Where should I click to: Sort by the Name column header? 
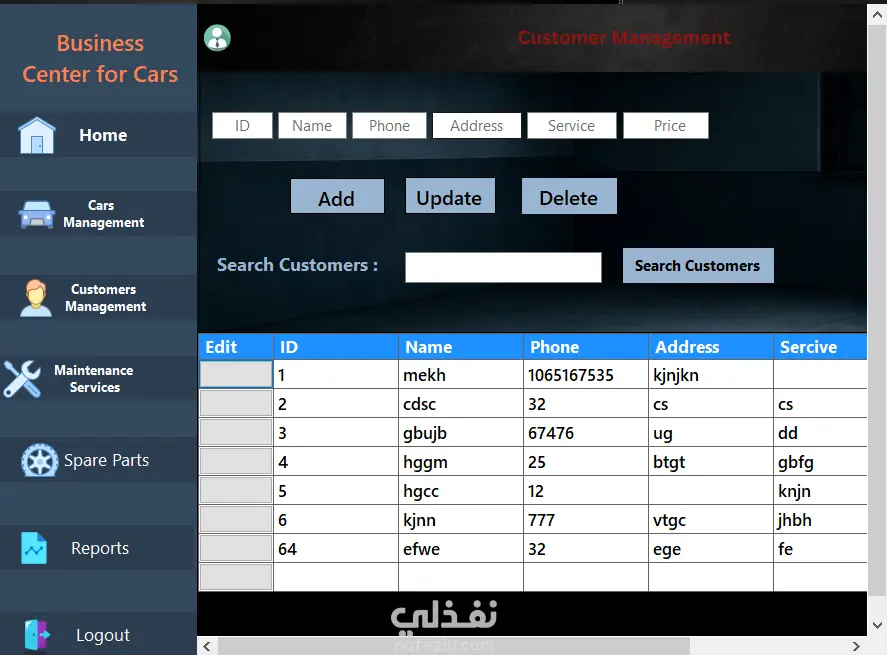tap(461, 347)
